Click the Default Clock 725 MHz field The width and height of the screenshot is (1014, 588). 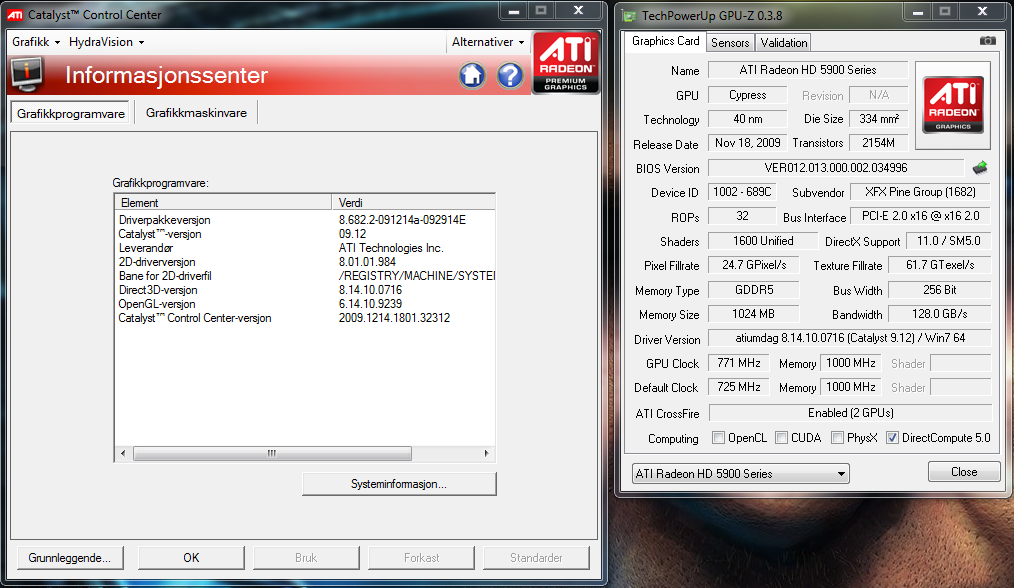click(739, 387)
